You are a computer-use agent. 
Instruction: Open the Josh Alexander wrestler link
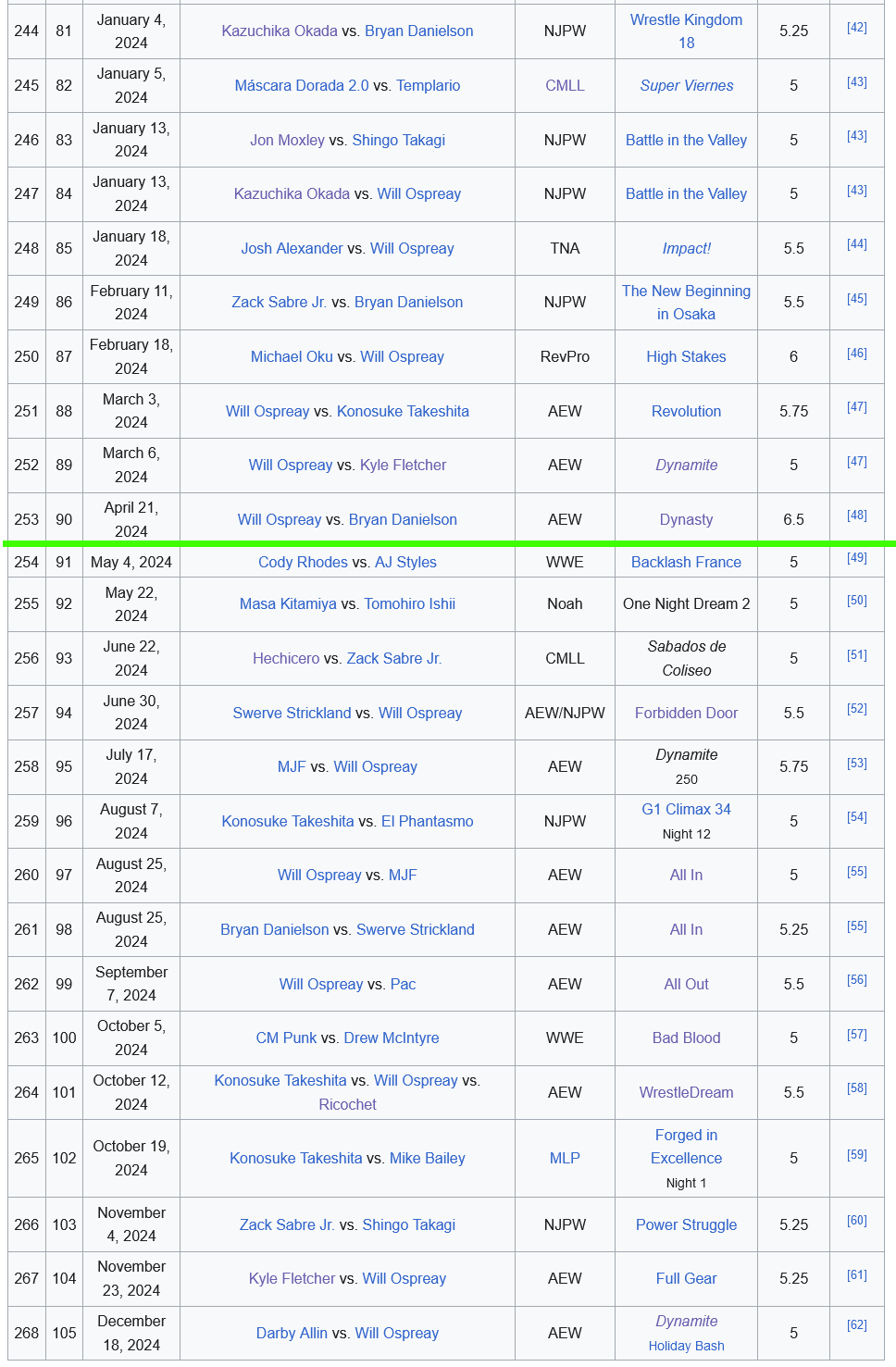pyautogui.click(x=292, y=248)
